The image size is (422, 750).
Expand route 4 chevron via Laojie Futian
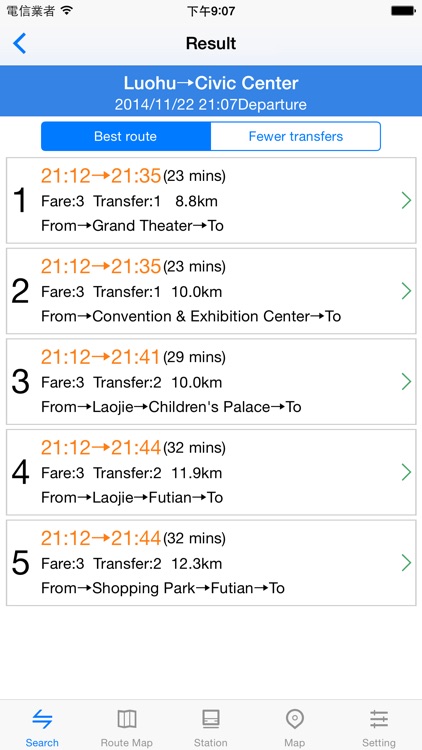pos(406,472)
